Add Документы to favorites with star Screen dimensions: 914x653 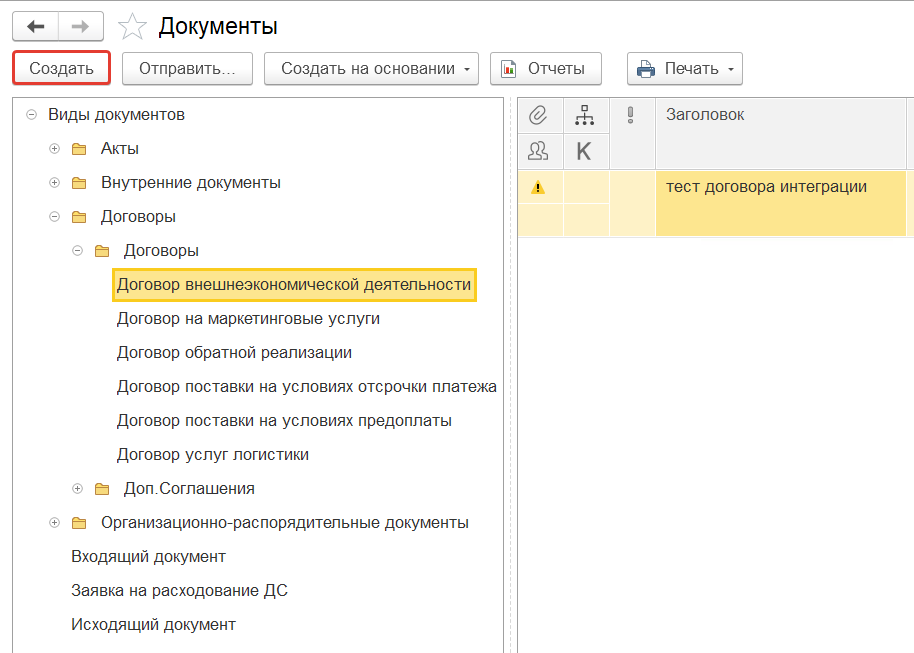click(x=132, y=27)
